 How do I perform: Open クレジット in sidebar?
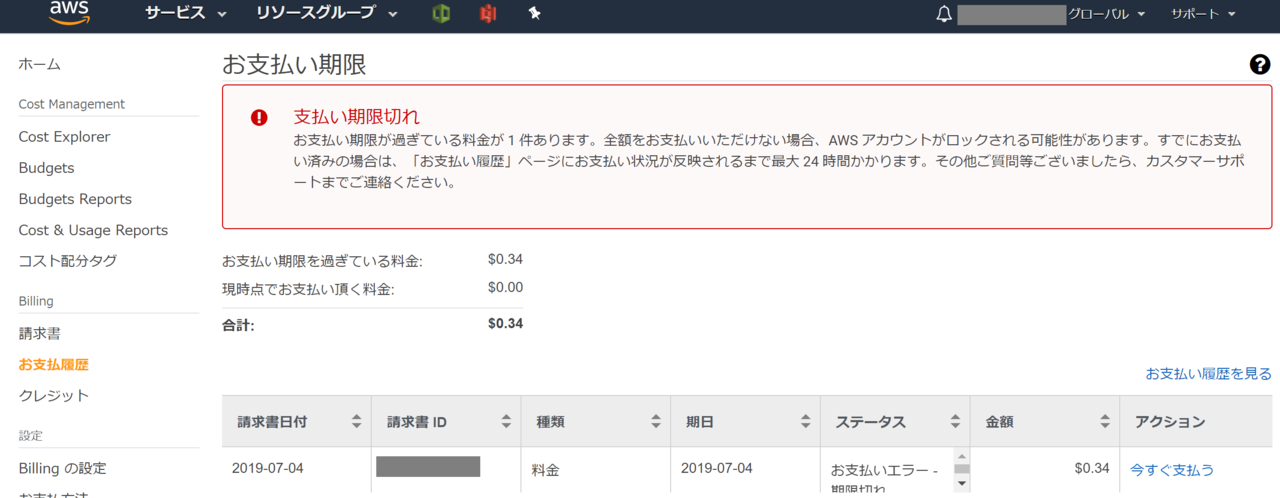(x=54, y=396)
